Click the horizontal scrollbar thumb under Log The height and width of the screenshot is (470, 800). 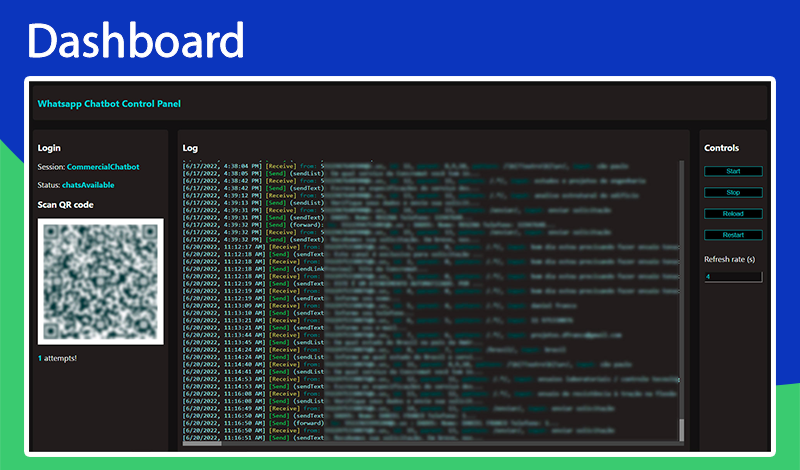[202, 443]
